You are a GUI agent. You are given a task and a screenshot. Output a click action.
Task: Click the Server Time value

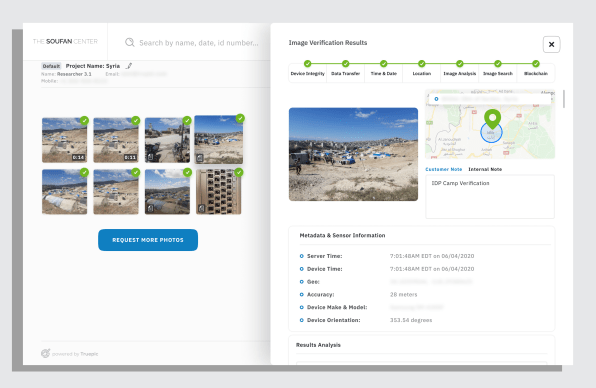(x=432, y=256)
